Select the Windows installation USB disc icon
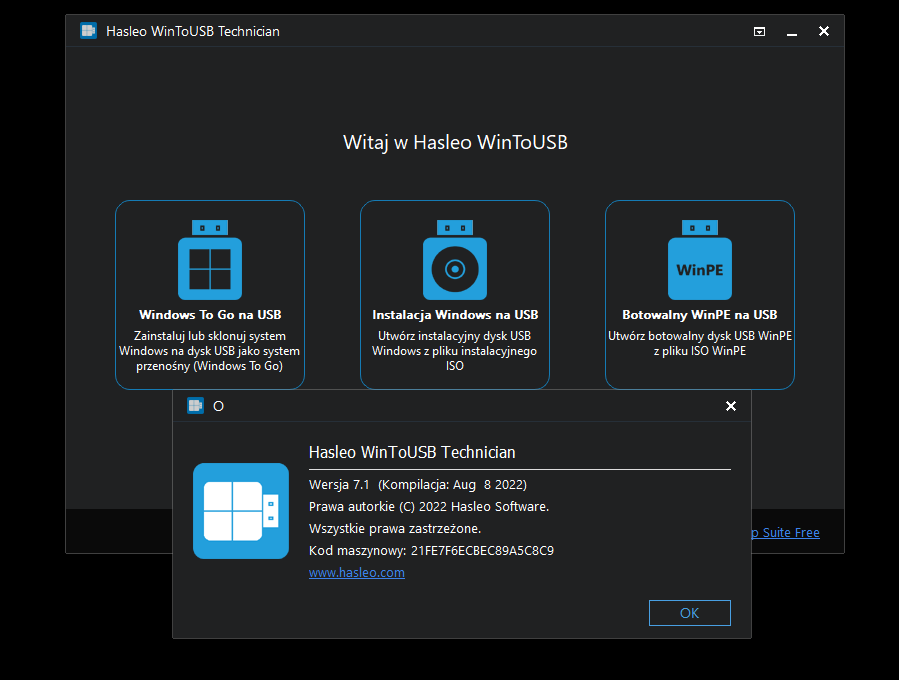The height and width of the screenshot is (680, 899). tap(455, 260)
